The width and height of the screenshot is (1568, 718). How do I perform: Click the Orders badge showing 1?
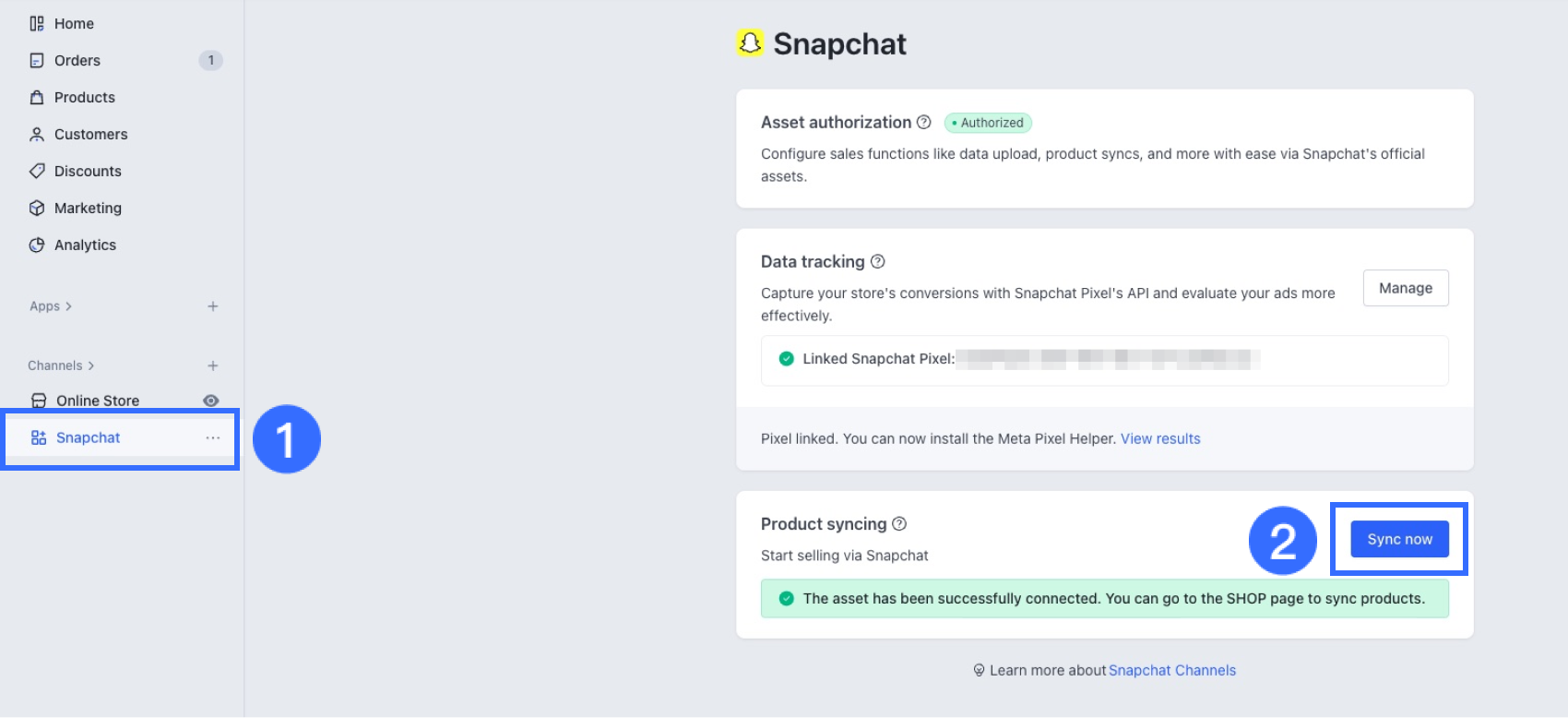pos(210,60)
